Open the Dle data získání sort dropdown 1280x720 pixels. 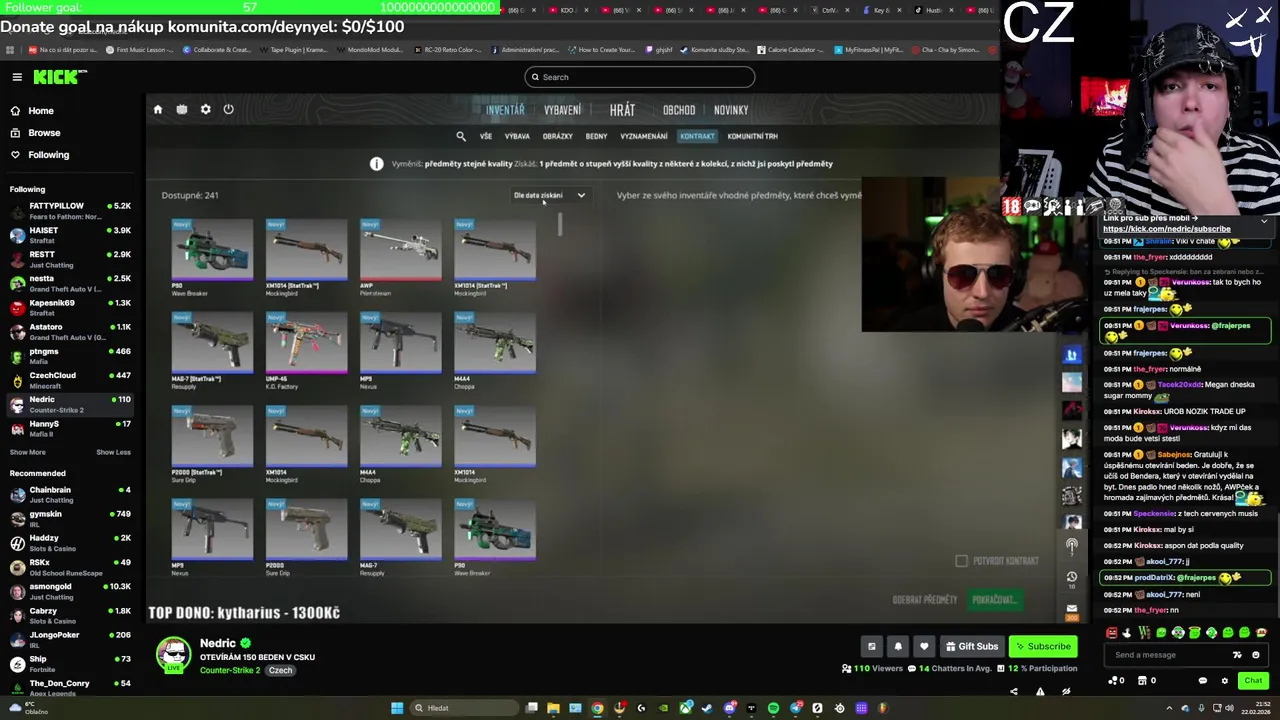pos(549,195)
